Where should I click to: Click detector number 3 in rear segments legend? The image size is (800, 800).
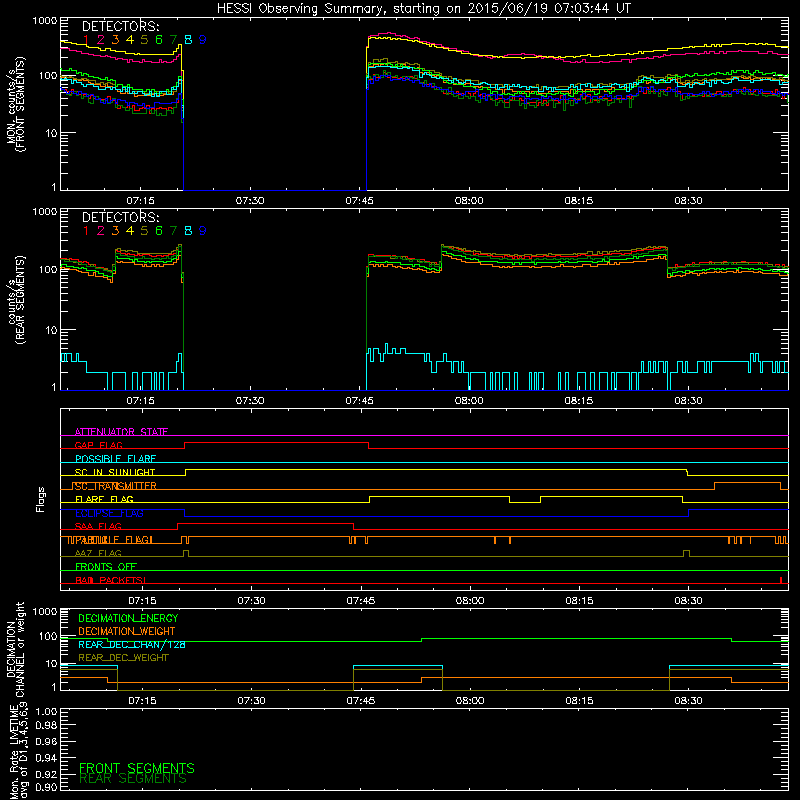tap(115, 231)
